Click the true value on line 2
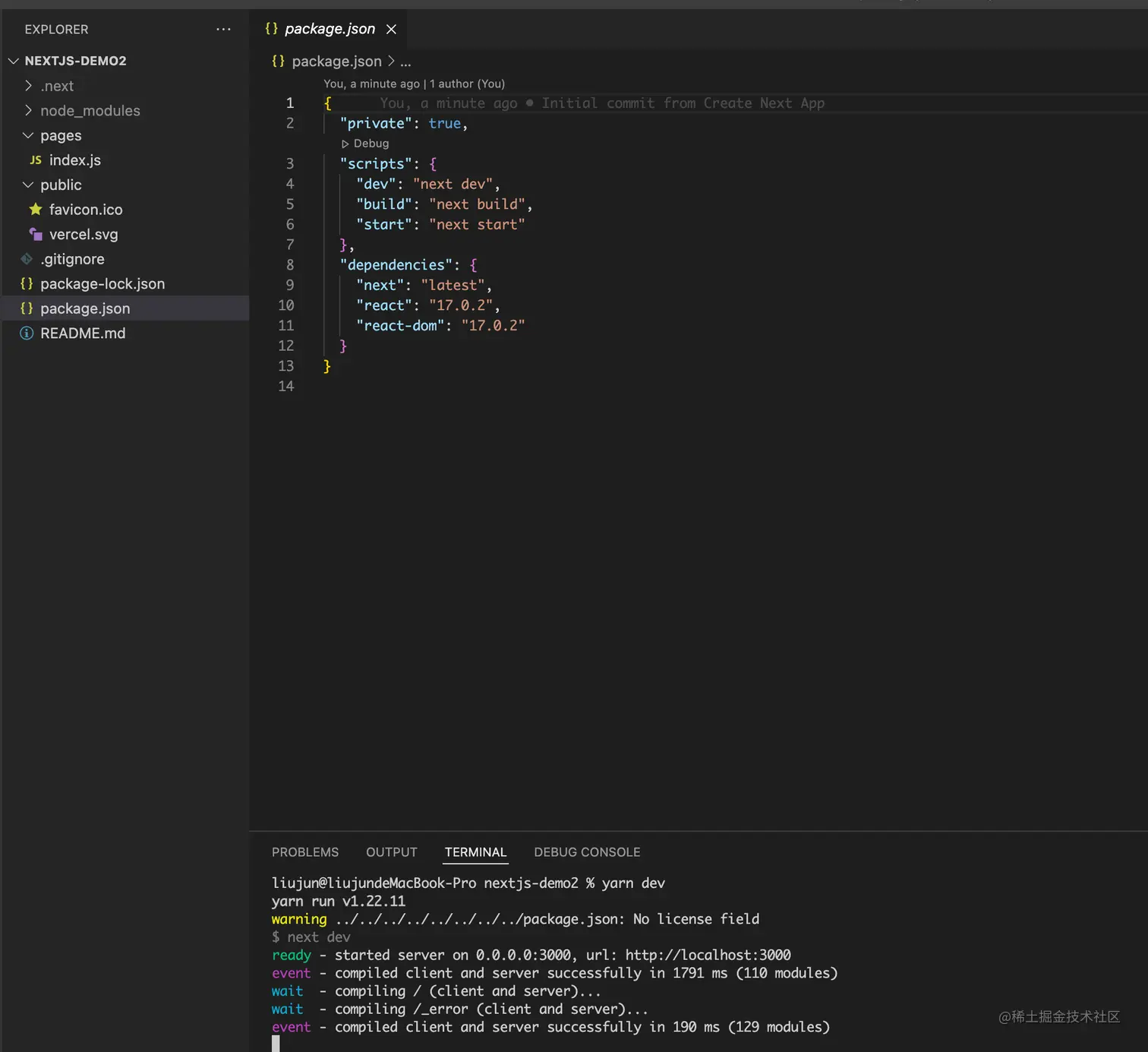The image size is (1148, 1052). (x=444, y=123)
